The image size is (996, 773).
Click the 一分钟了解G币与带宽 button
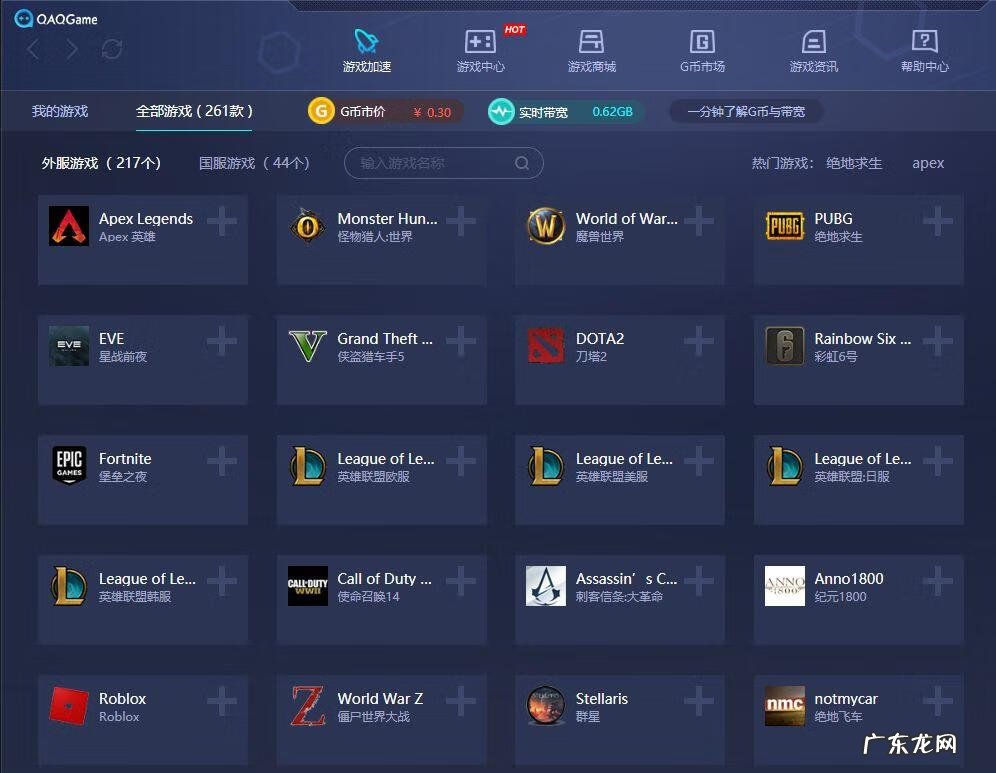tap(745, 112)
